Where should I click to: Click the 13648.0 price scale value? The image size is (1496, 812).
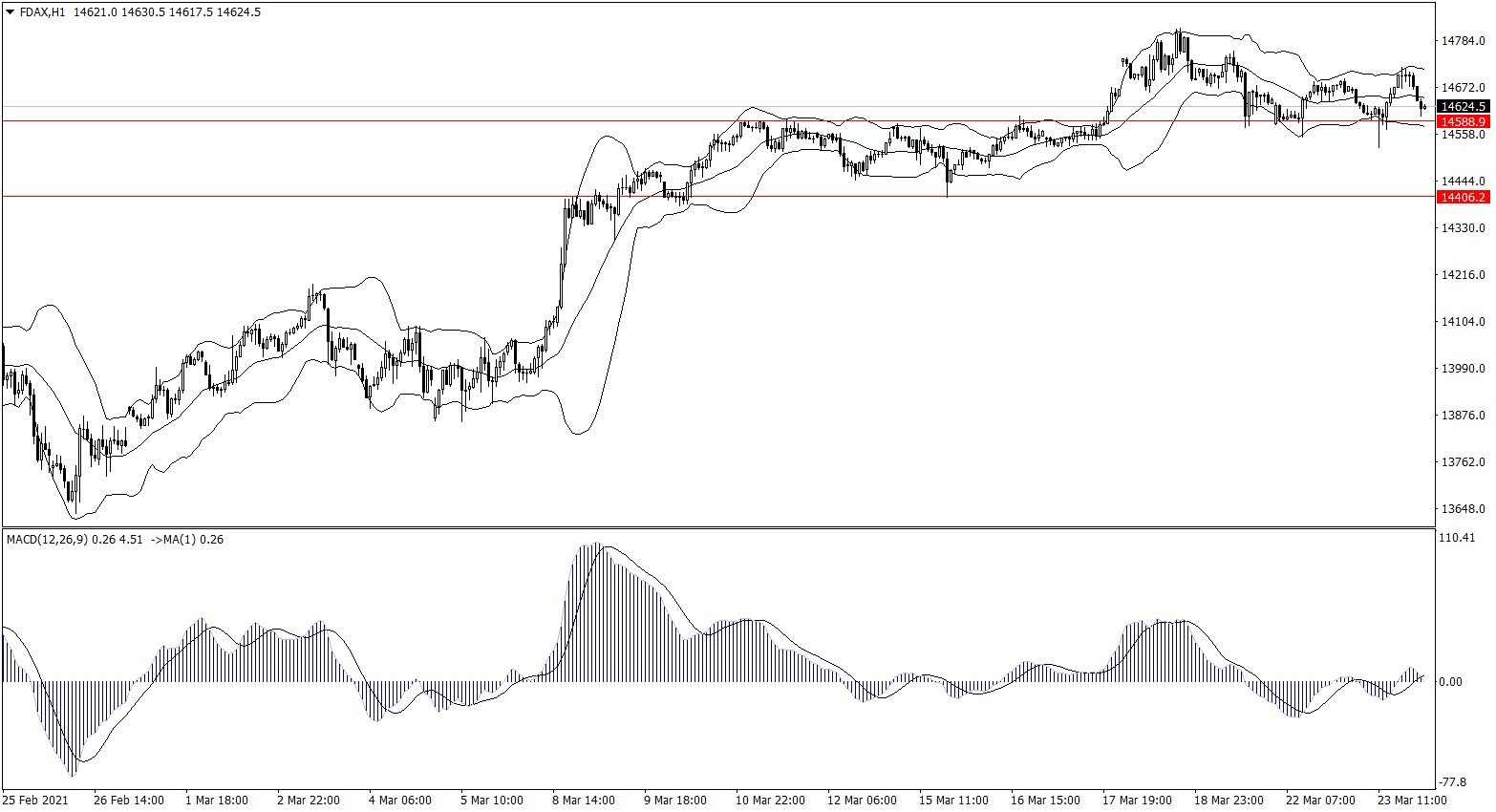pyautogui.click(x=1463, y=509)
